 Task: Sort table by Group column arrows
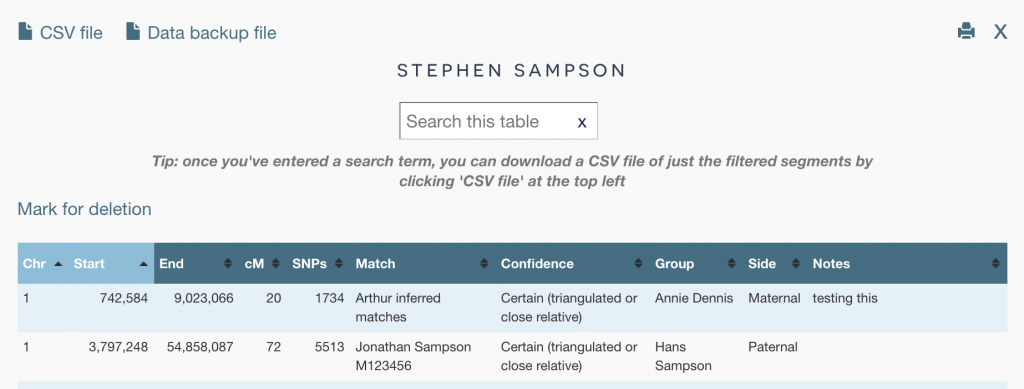click(732, 264)
